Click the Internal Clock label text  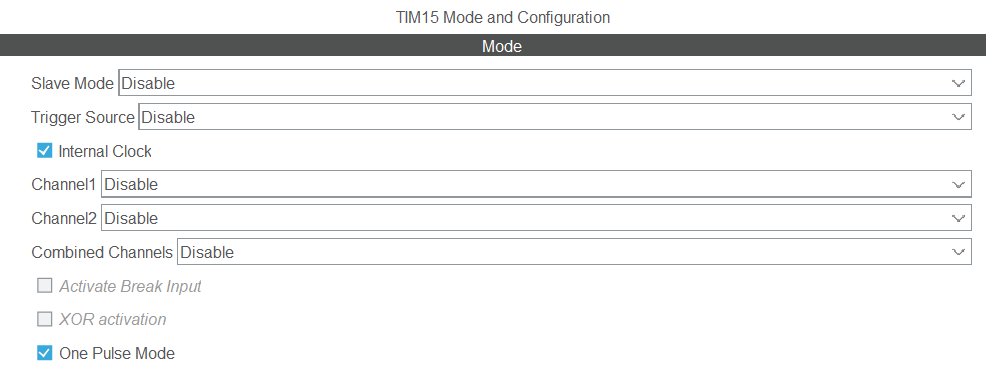[105, 152]
